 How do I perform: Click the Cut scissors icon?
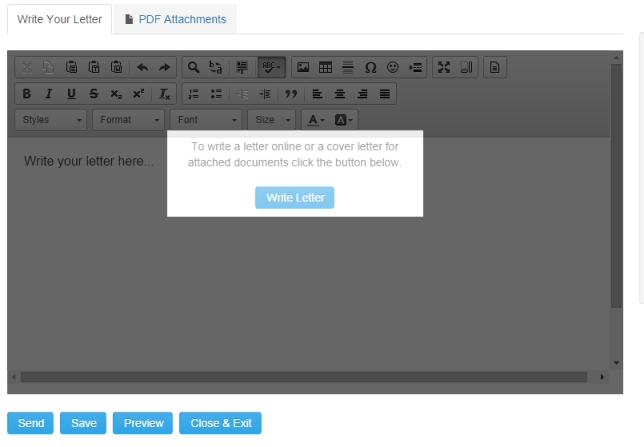(27, 67)
